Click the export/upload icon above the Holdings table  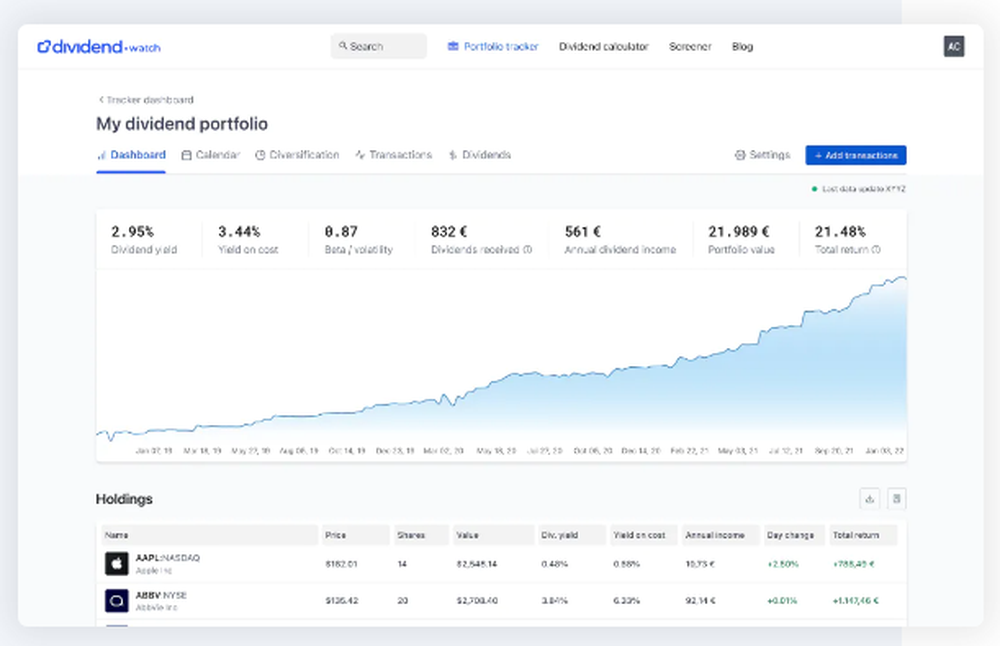[869, 498]
